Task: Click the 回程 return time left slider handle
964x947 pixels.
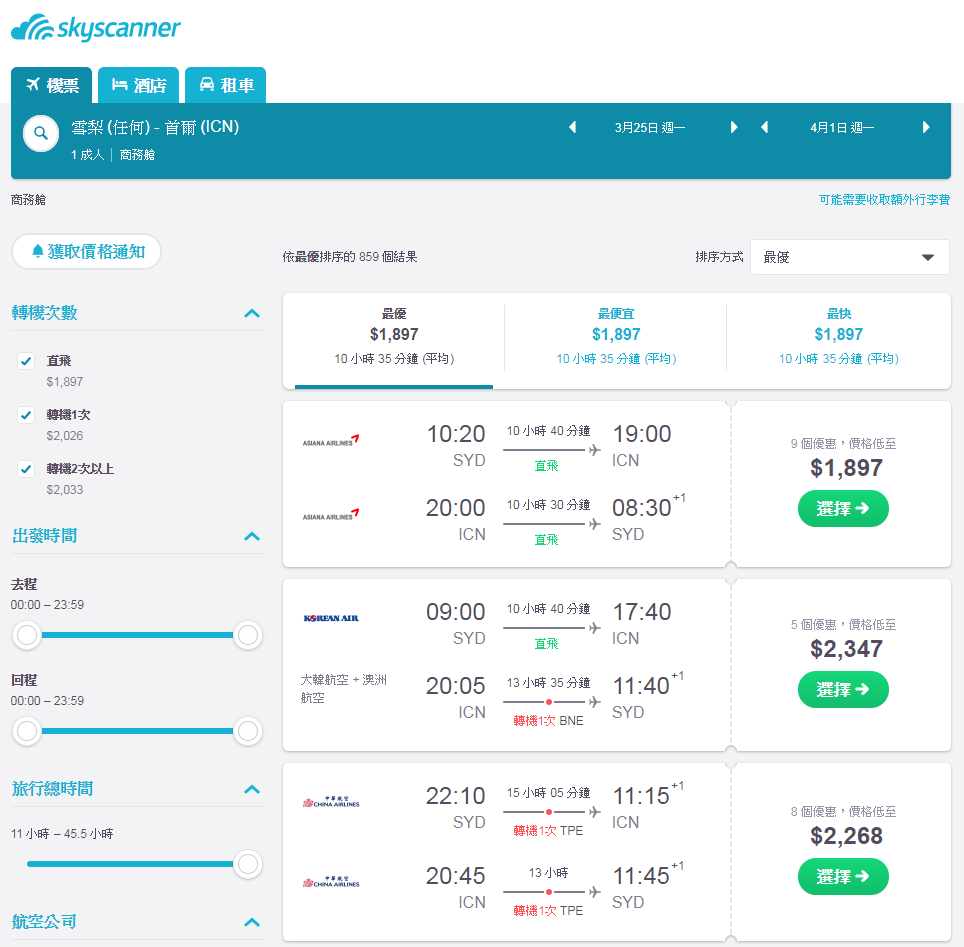Action: (27, 731)
